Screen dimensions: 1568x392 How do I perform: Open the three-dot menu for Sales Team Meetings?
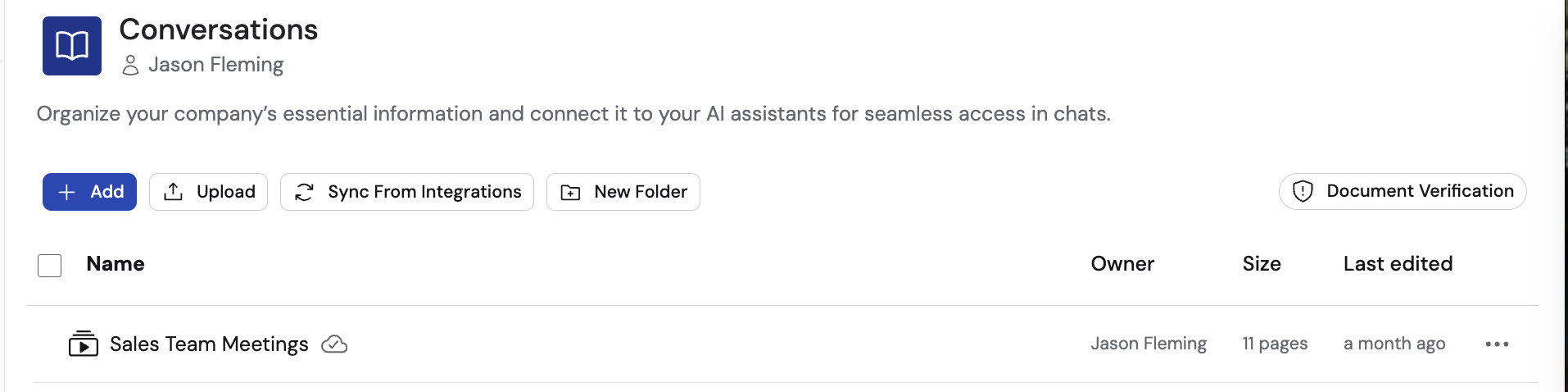tap(1497, 344)
